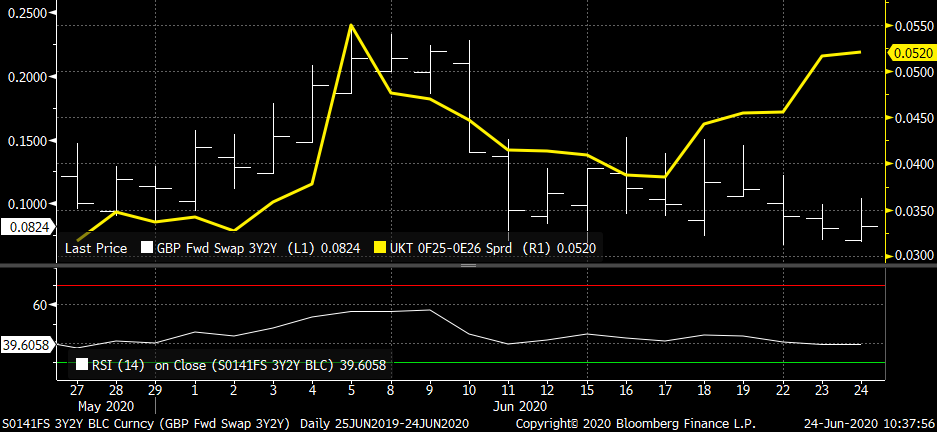
Task: Click the yellow 0.0520 value flag on right axis
Action: pos(912,53)
